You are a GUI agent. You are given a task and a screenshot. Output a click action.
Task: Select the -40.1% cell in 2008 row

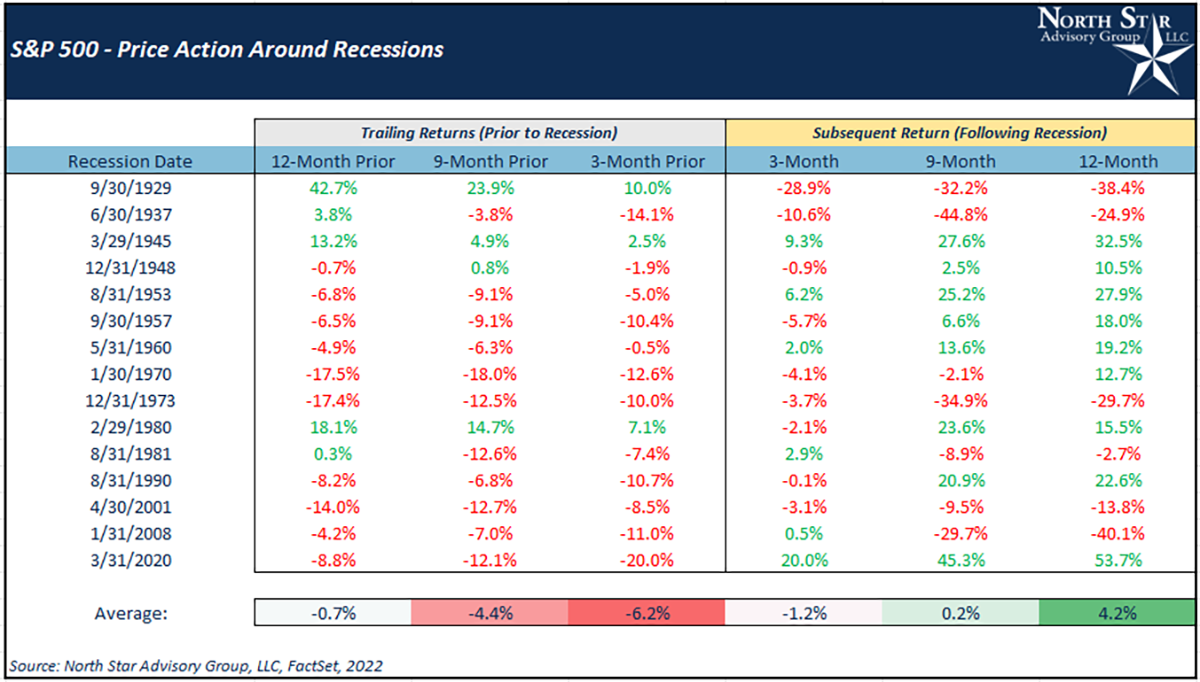point(1118,534)
